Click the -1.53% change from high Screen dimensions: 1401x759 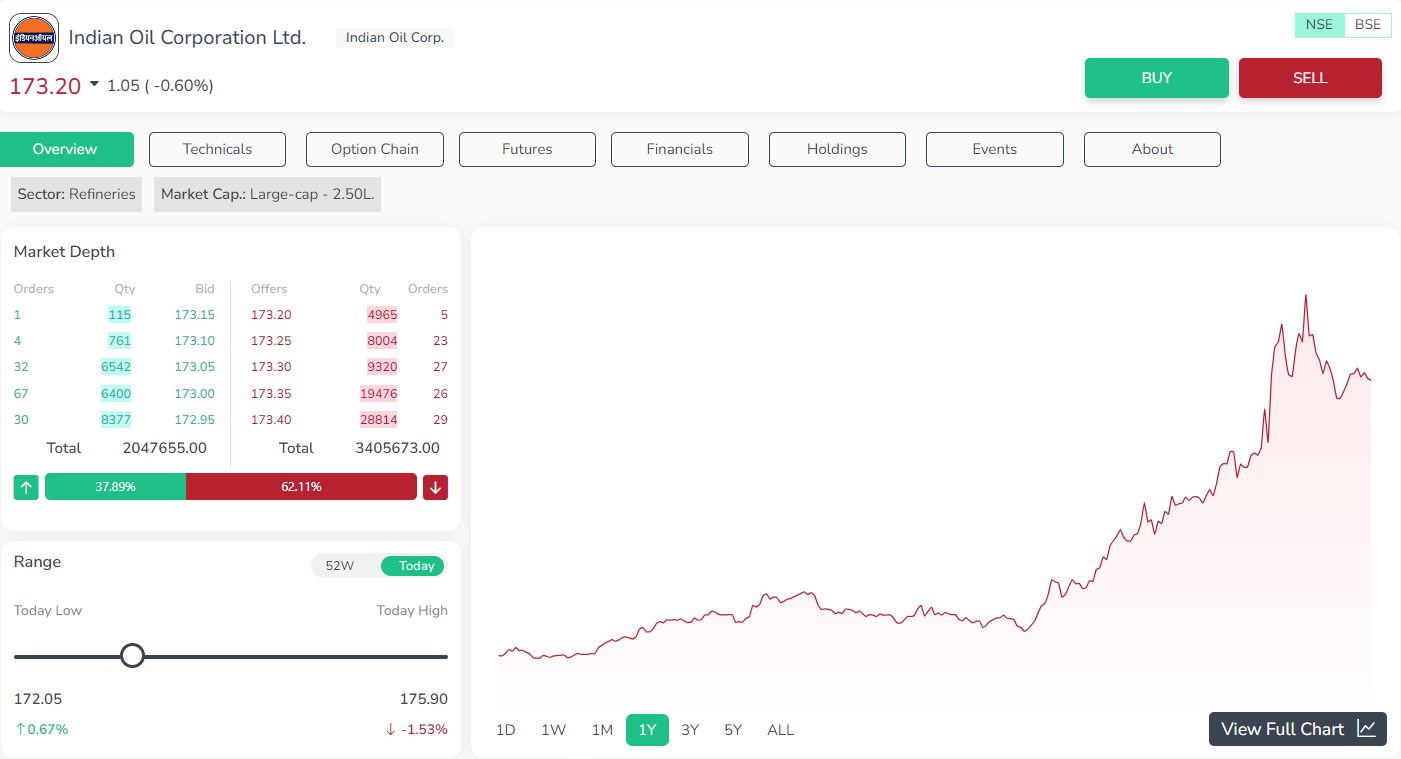[416, 729]
